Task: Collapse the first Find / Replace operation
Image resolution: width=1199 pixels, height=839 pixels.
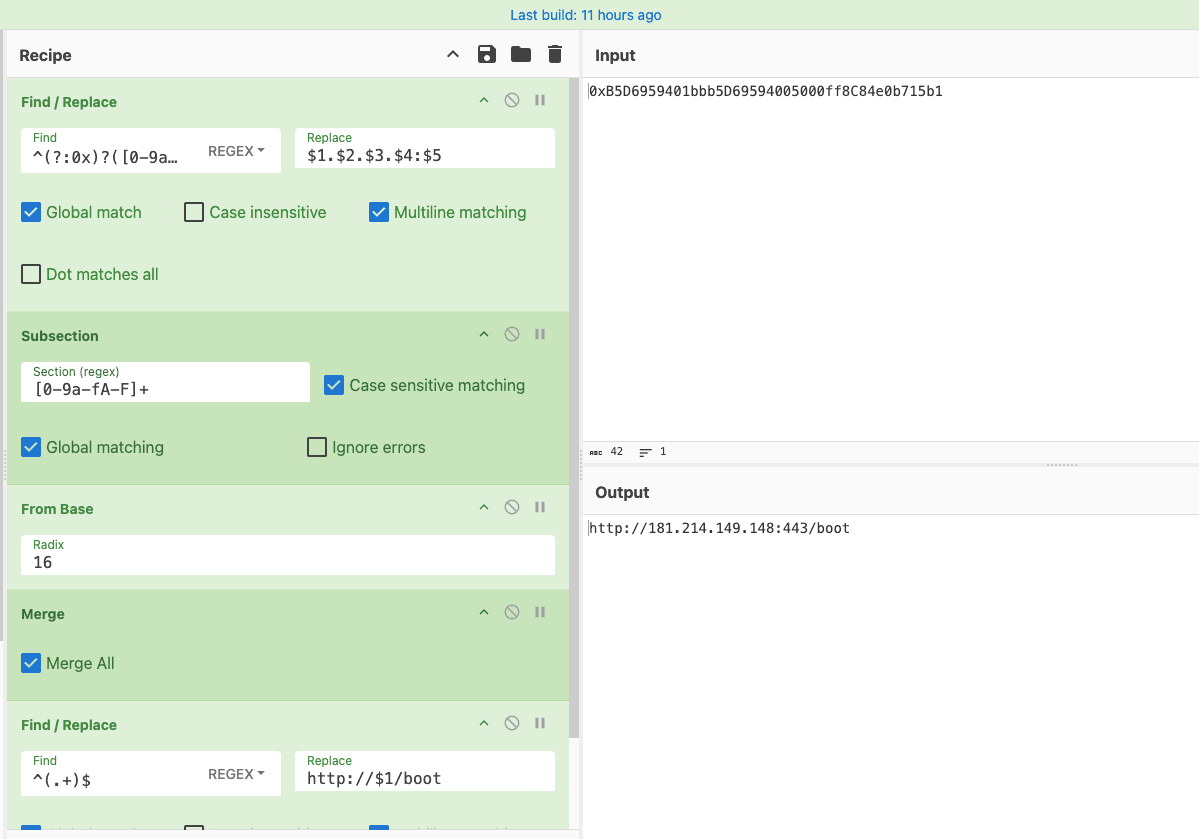Action: [x=483, y=100]
